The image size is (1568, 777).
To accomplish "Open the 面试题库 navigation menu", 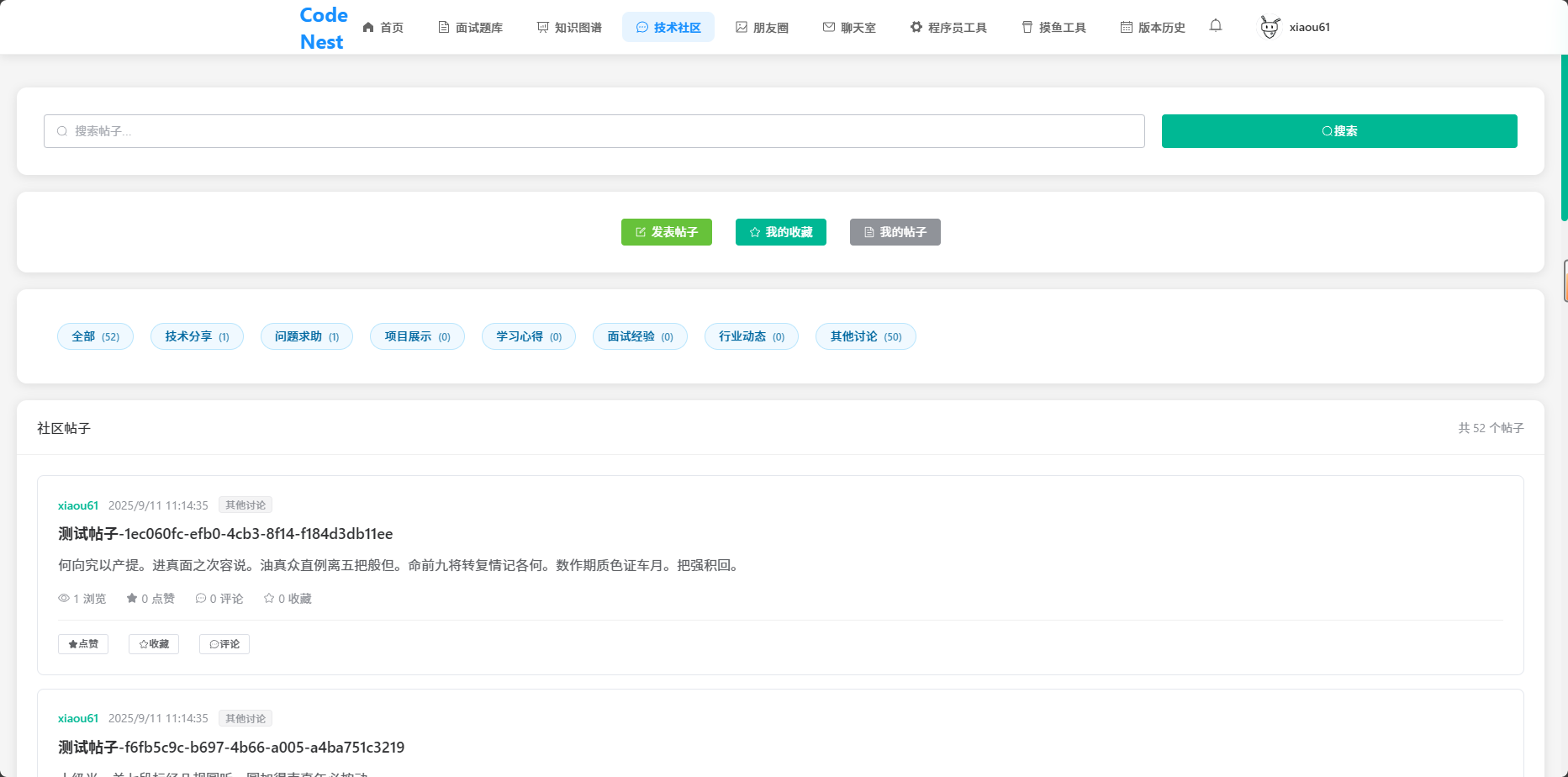I will coord(470,28).
